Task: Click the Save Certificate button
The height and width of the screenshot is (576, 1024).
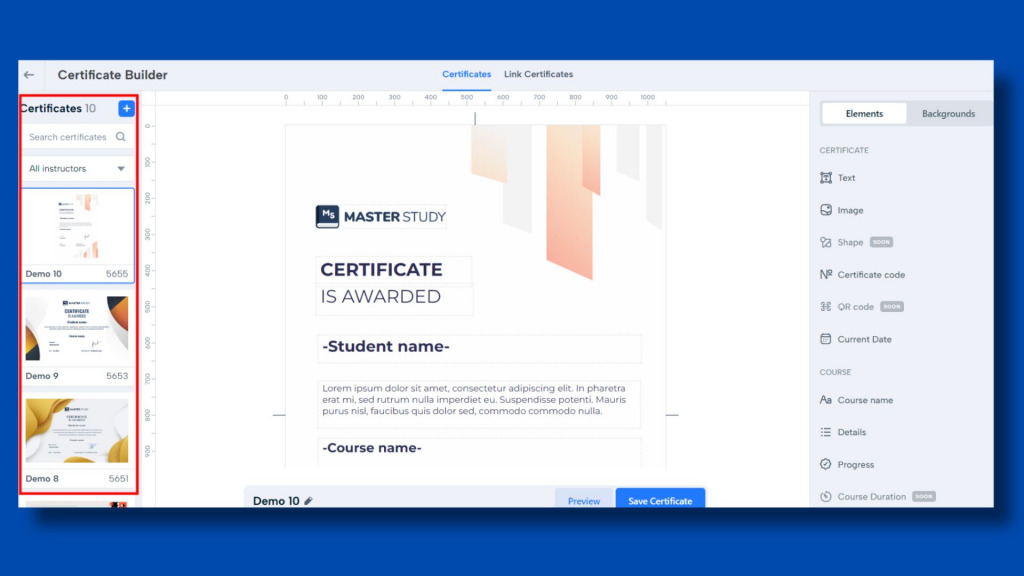Action: pos(660,500)
